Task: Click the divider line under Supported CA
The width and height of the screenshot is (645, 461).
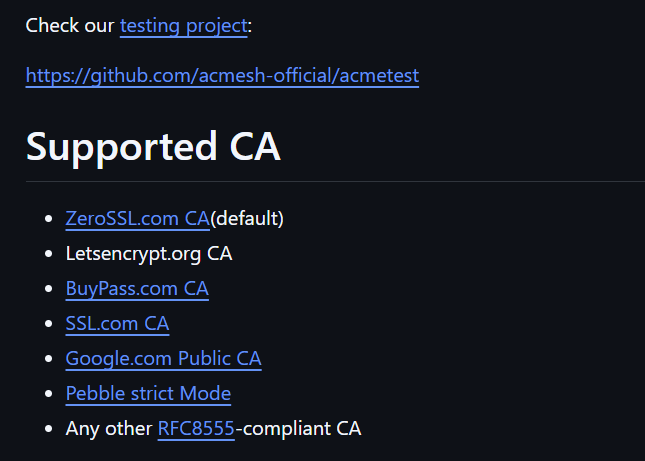Action: pos(335,181)
